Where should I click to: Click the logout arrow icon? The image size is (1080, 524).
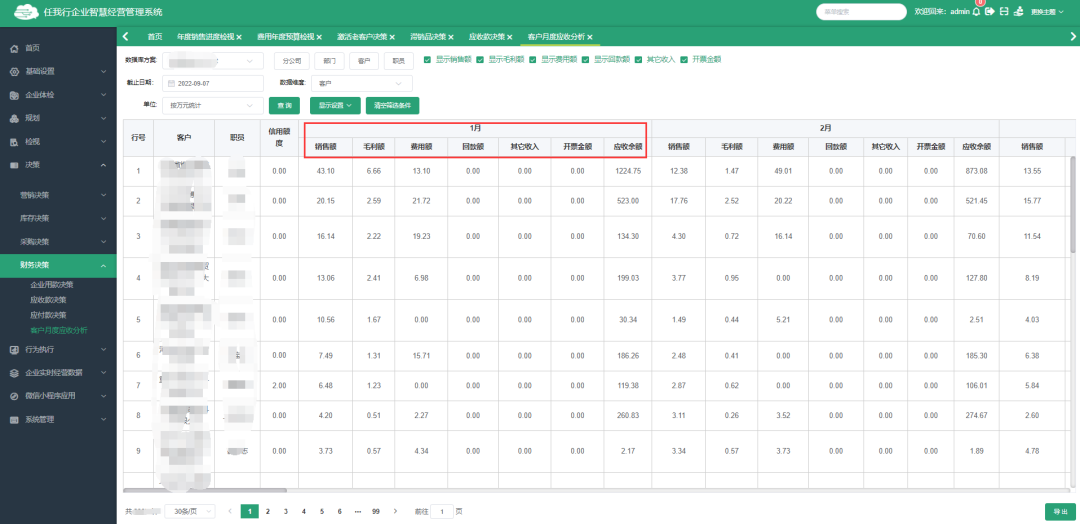(x=989, y=12)
